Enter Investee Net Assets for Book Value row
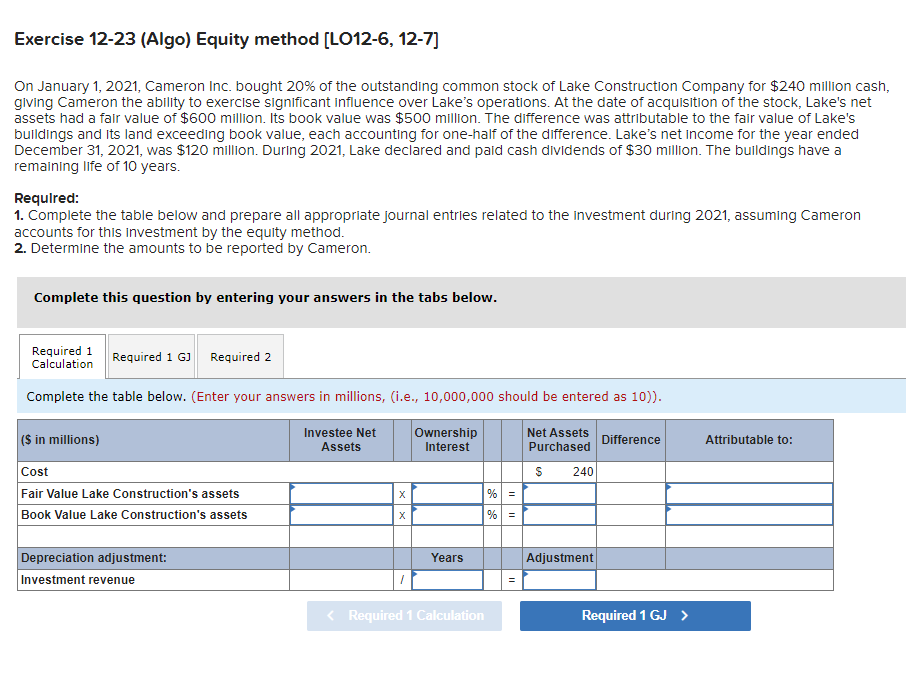 (x=341, y=515)
